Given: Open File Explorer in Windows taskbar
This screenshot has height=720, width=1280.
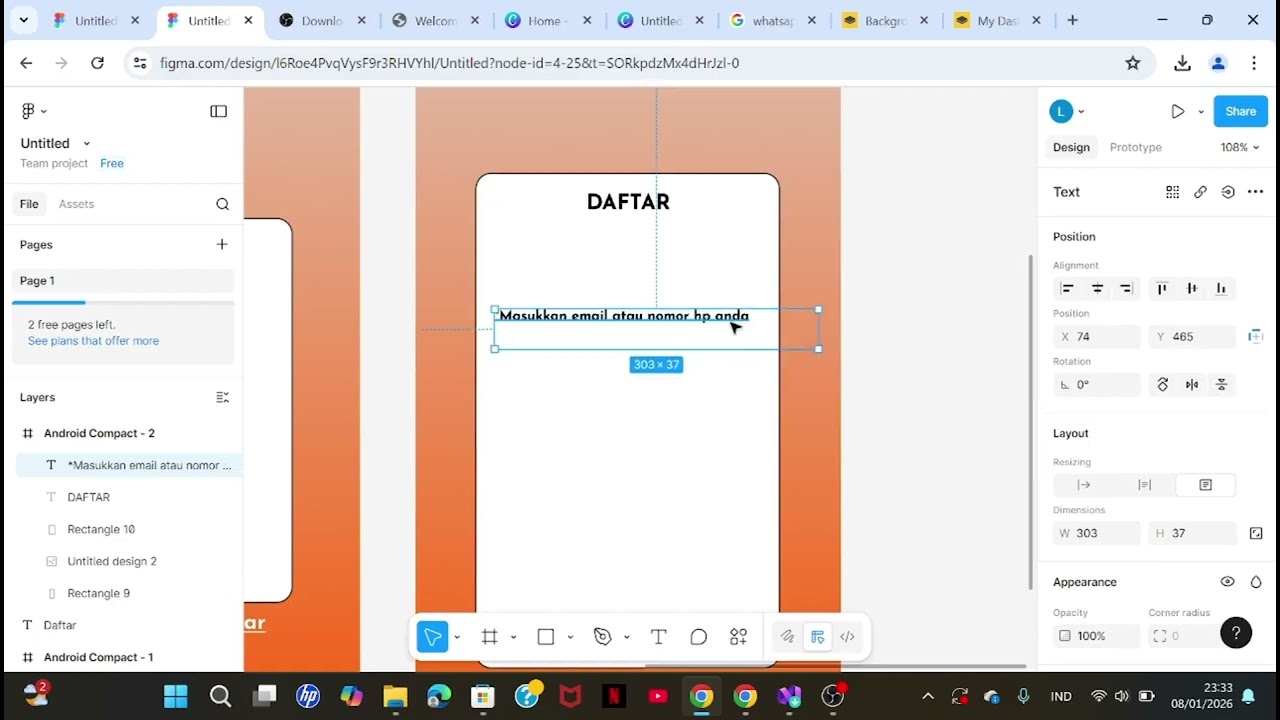Looking at the screenshot, I should point(395,696).
